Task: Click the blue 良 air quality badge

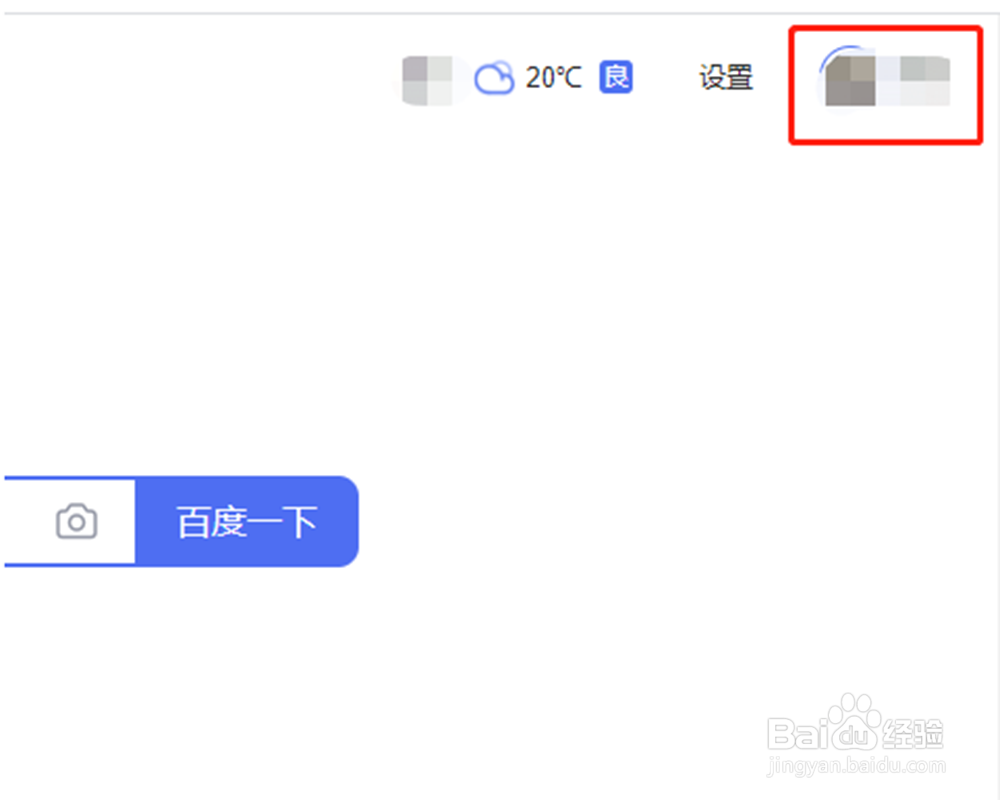Action: pyautogui.click(x=615, y=77)
